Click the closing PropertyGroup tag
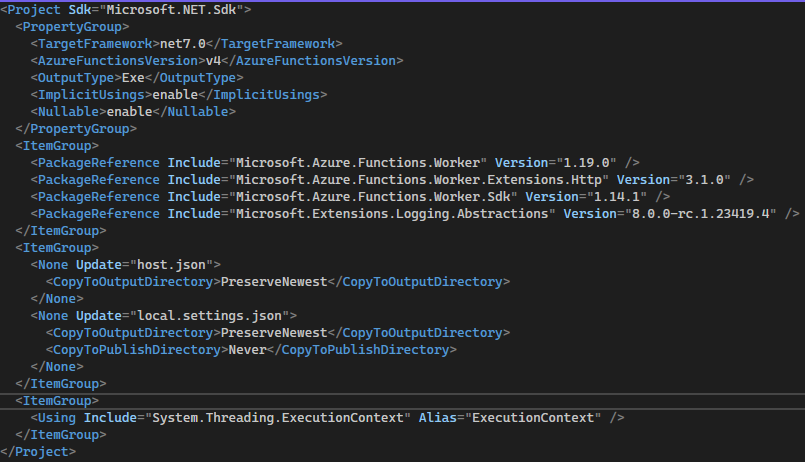The width and height of the screenshot is (805, 462). tap(76, 128)
